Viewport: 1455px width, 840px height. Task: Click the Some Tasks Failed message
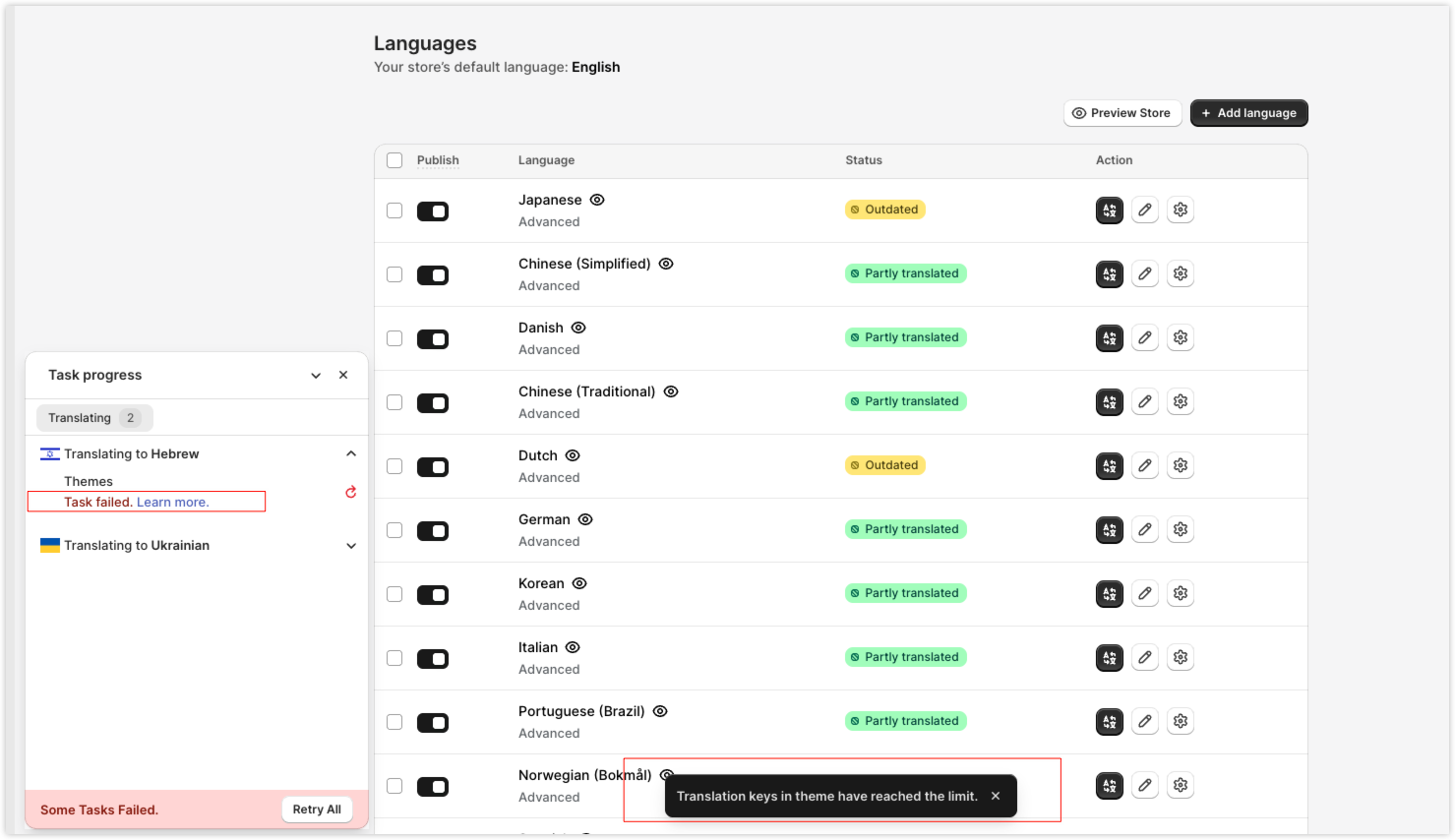[99, 810]
